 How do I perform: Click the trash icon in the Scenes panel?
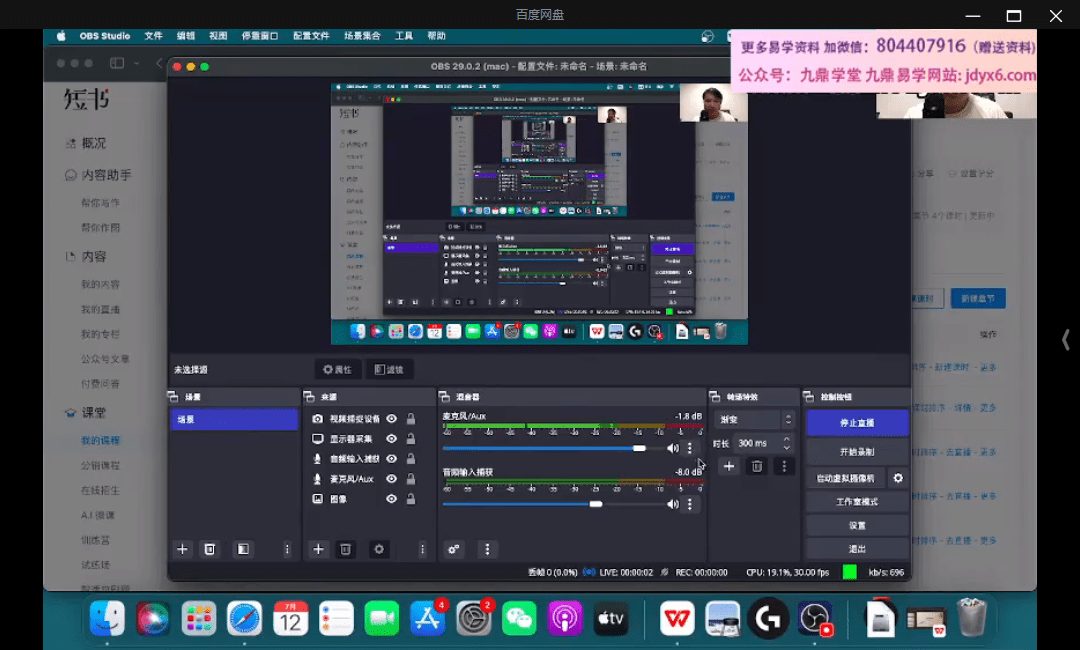click(209, 549)
